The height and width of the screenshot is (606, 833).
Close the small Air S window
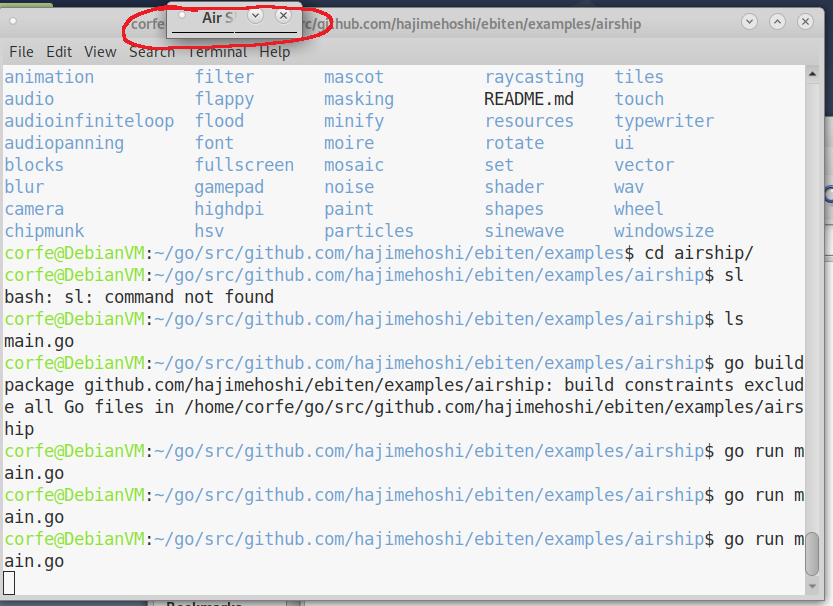click(x=284, y=16)
